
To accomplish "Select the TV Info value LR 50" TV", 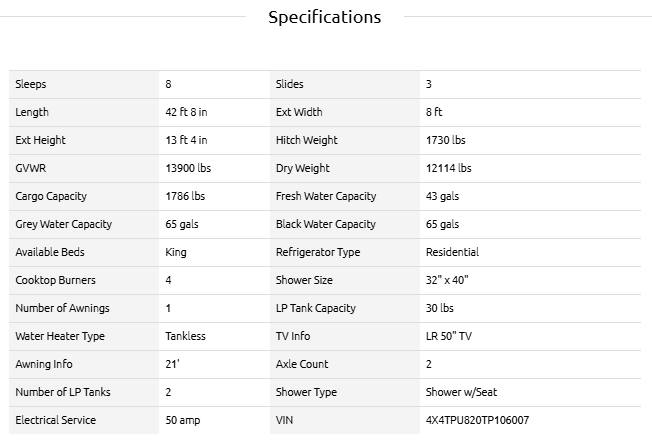I will [x=448, y=336].
